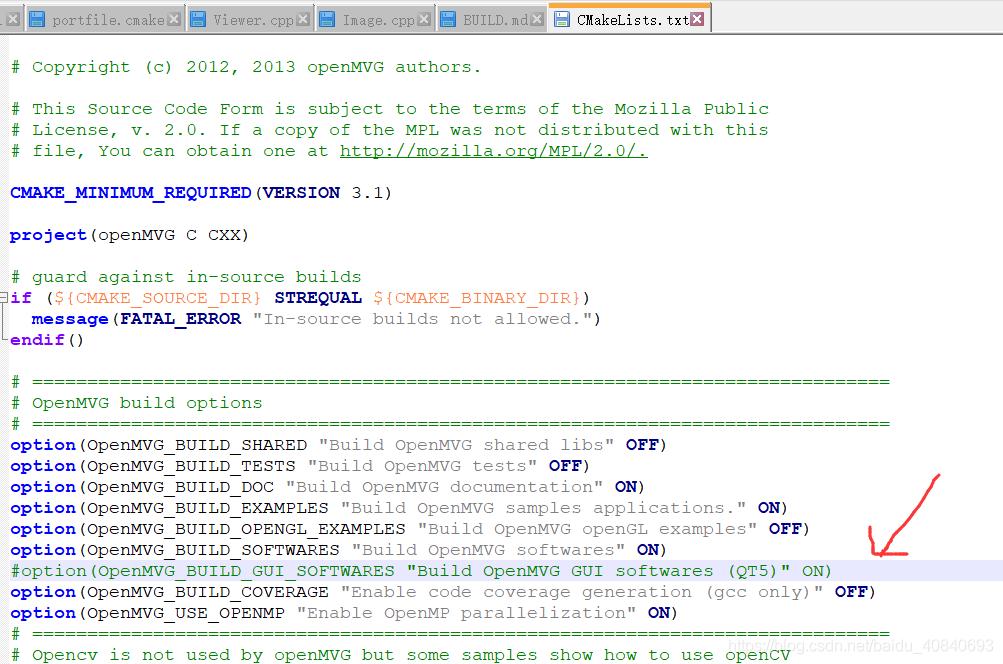Close the portfile.cmake tab

pos(174,20)
